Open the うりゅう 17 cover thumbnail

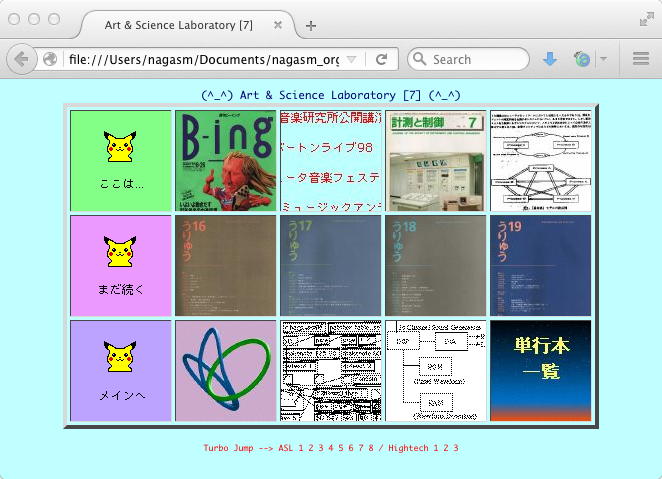[331, 265]
